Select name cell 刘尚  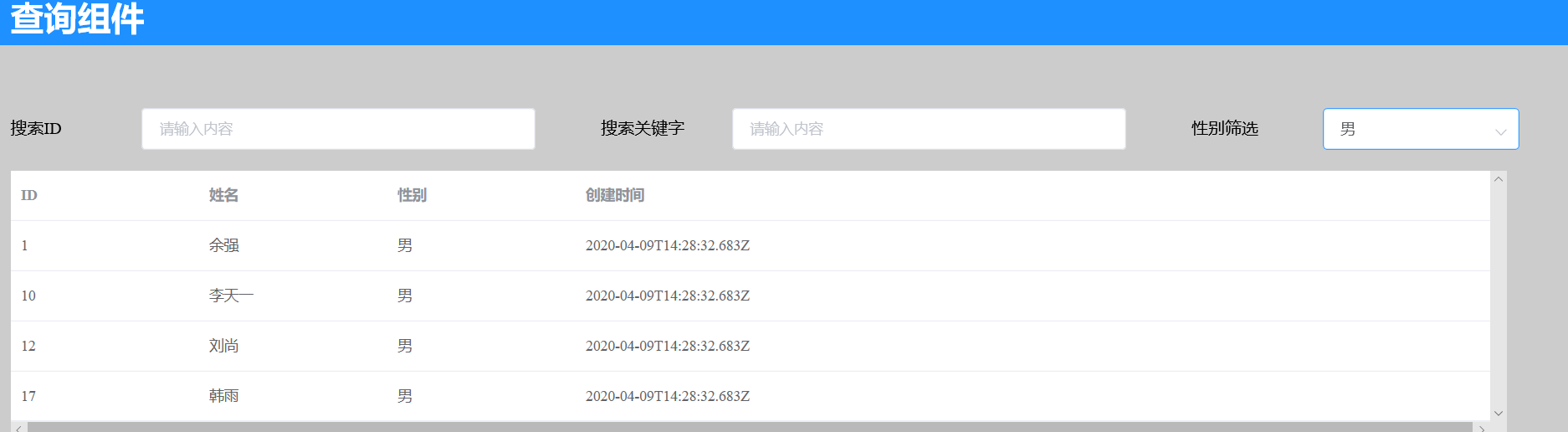(223, 346)
